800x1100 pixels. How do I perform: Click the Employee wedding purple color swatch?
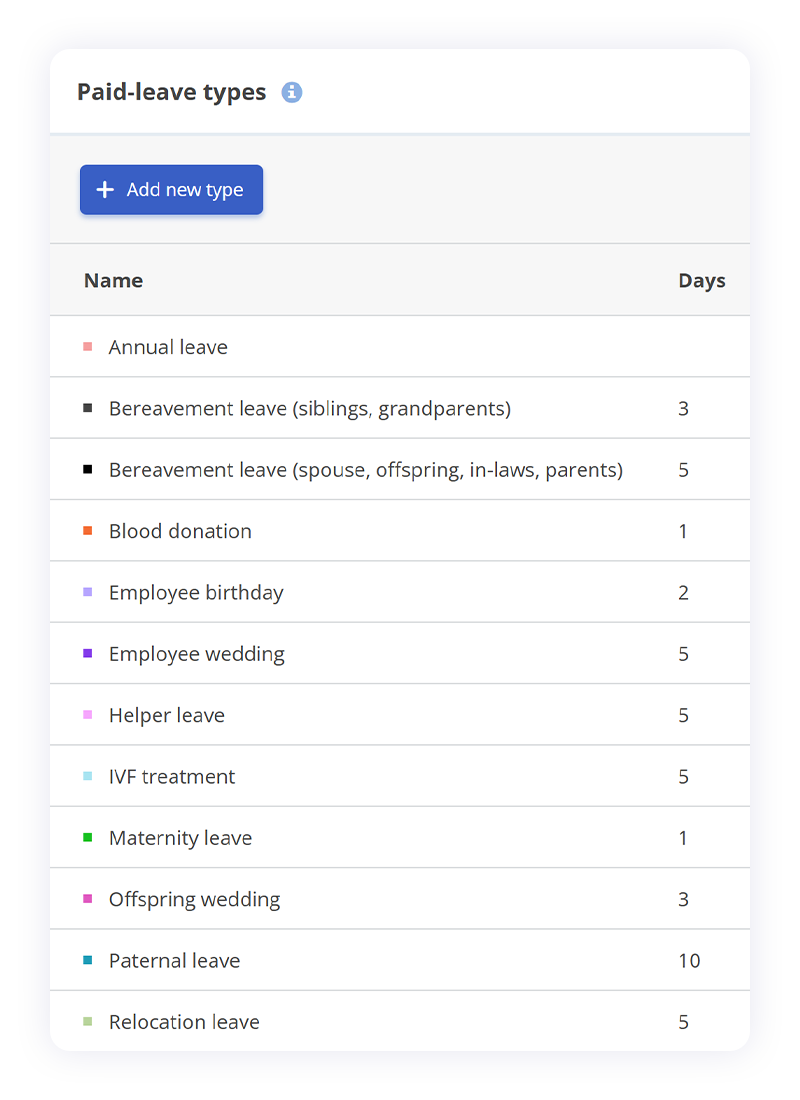coord(88,654)
